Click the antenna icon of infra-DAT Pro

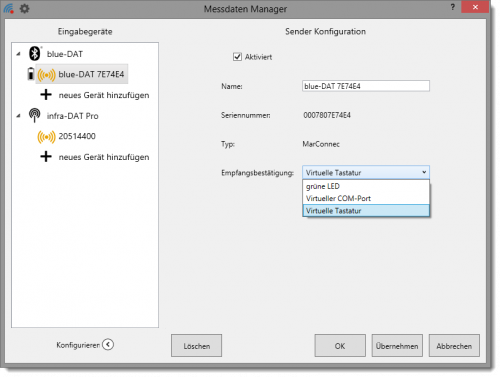click(x=35, y=115)
